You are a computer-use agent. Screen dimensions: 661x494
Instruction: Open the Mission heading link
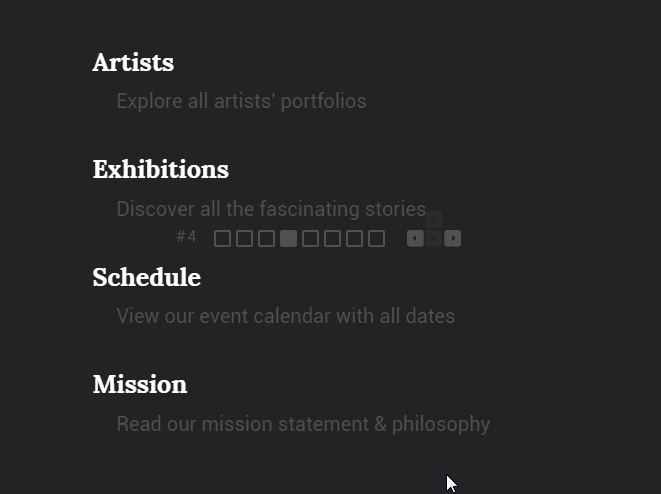140,384
